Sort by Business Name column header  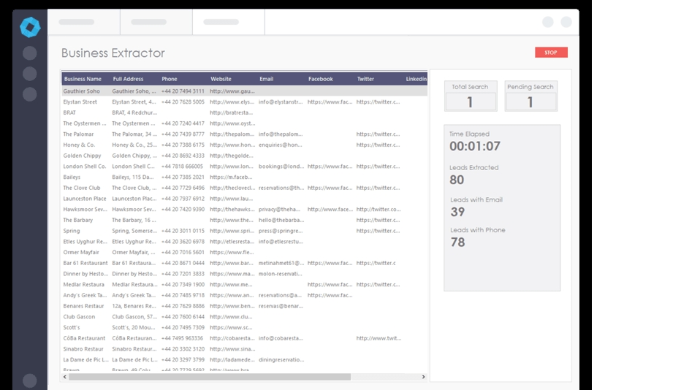point(83,79)
